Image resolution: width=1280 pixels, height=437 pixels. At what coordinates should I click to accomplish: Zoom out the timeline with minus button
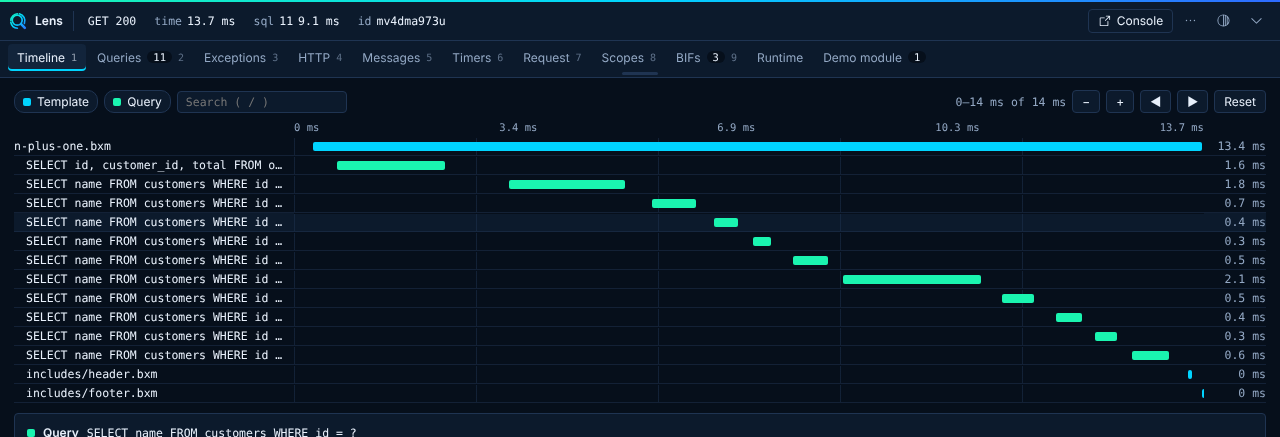pyautogui.click(x=1086, y=102)
